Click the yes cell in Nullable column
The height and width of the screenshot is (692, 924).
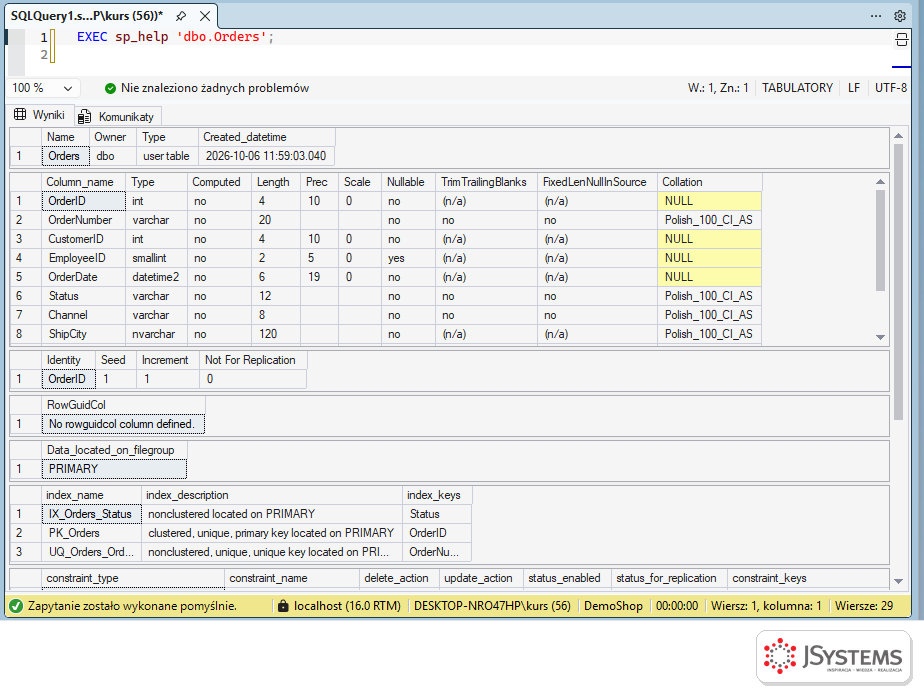pos(409,258)
